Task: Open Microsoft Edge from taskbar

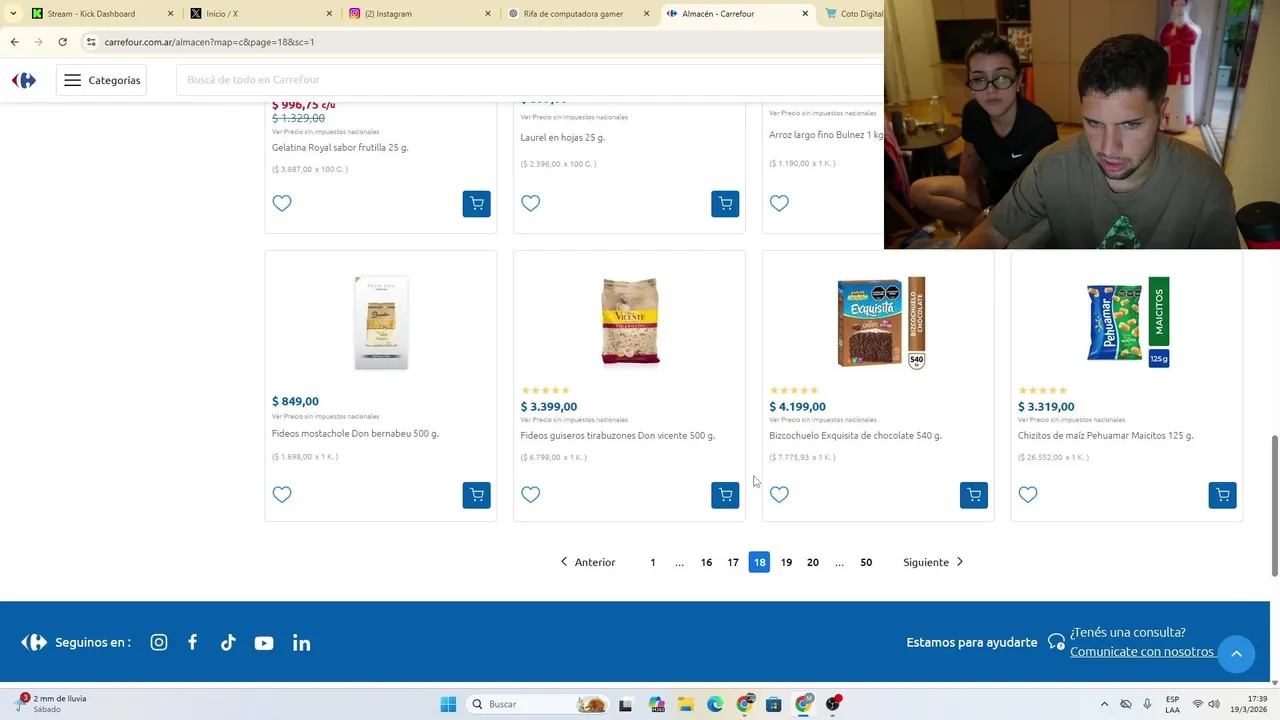Action: [715, 704]
